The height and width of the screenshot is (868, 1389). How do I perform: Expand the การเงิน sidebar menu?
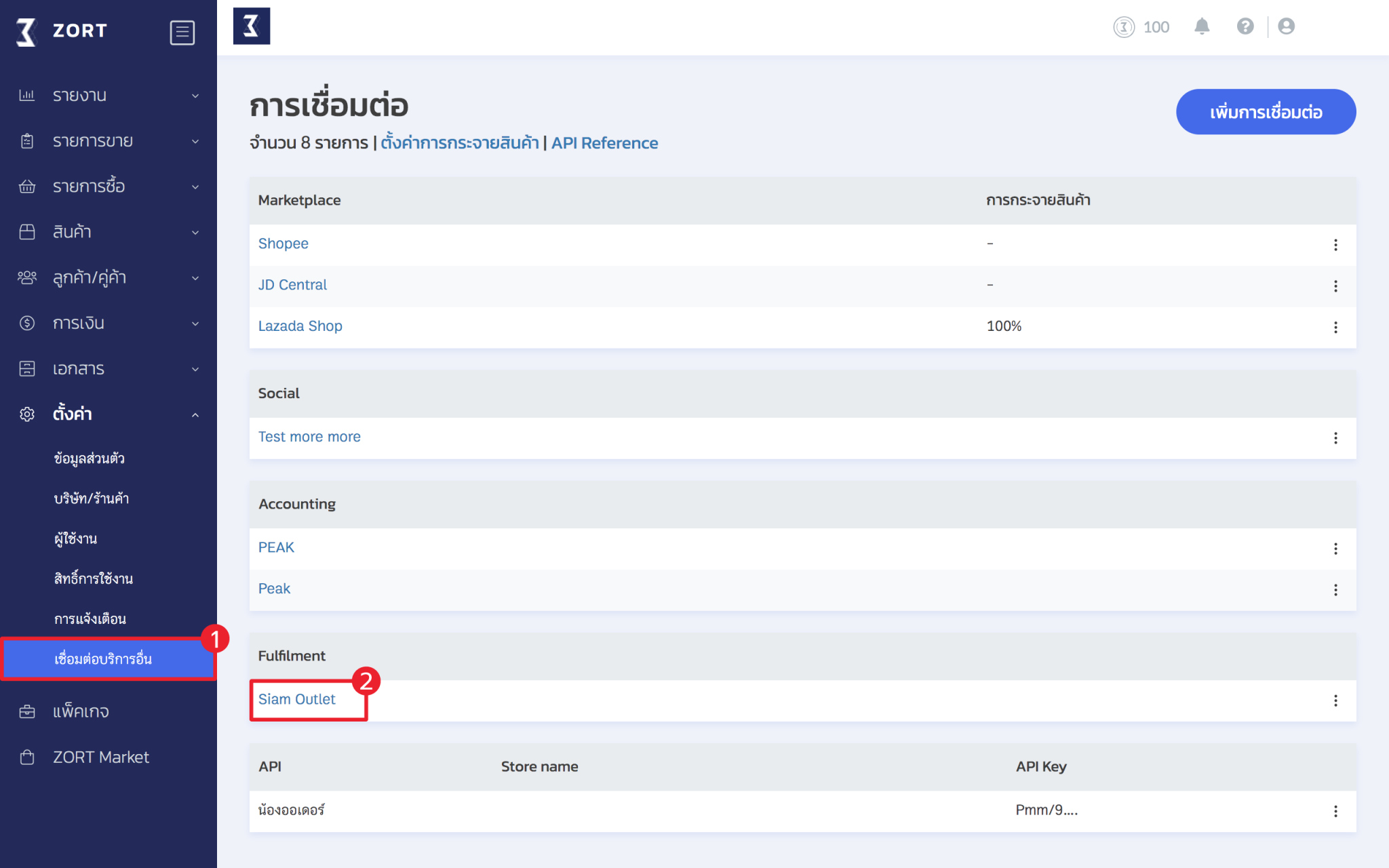pos(109,323)
